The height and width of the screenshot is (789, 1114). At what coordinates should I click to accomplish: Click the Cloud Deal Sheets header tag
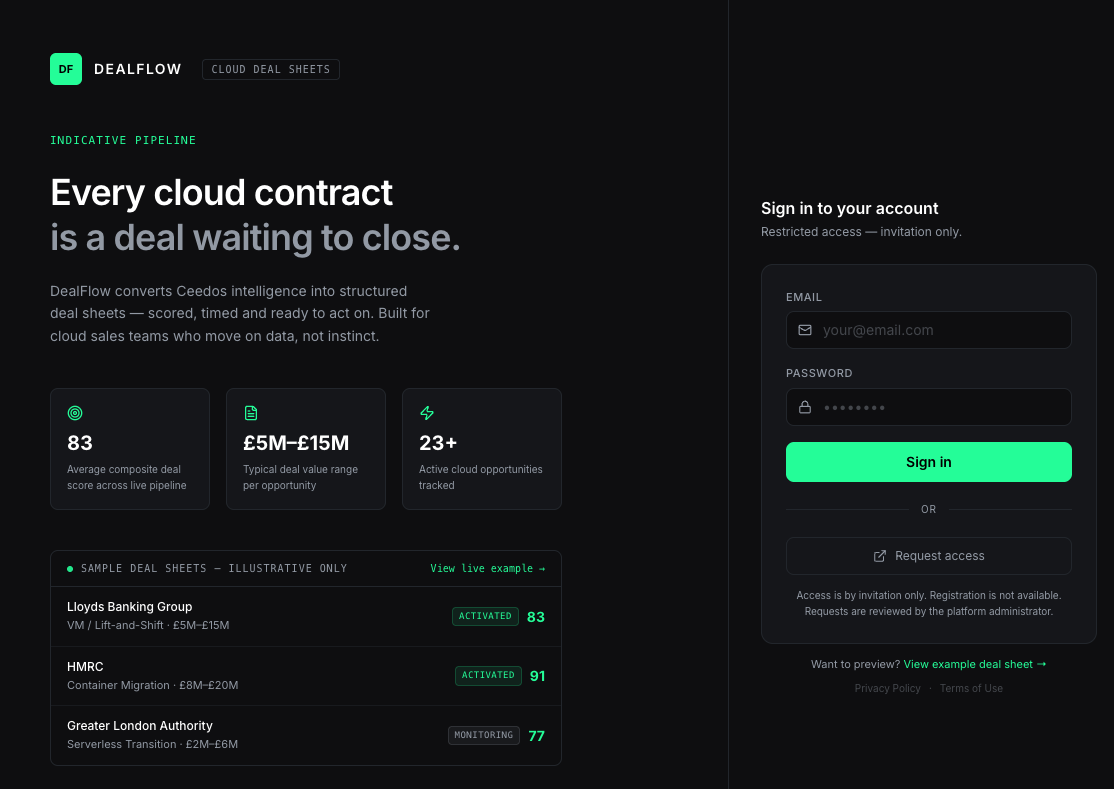(x=271, y=70)
